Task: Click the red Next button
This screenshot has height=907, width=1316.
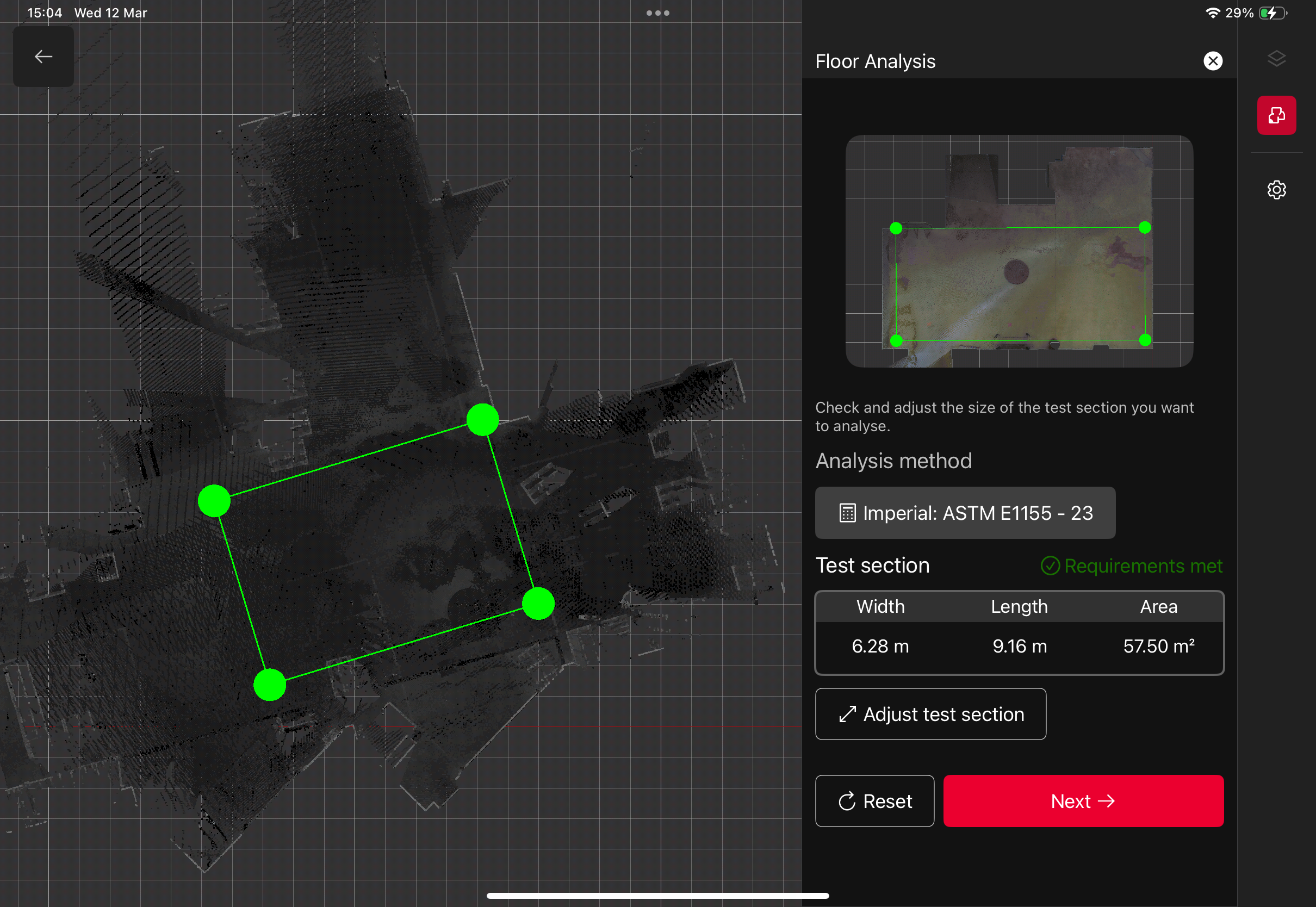Action: pyautogui.click(x=1083, y=801)
